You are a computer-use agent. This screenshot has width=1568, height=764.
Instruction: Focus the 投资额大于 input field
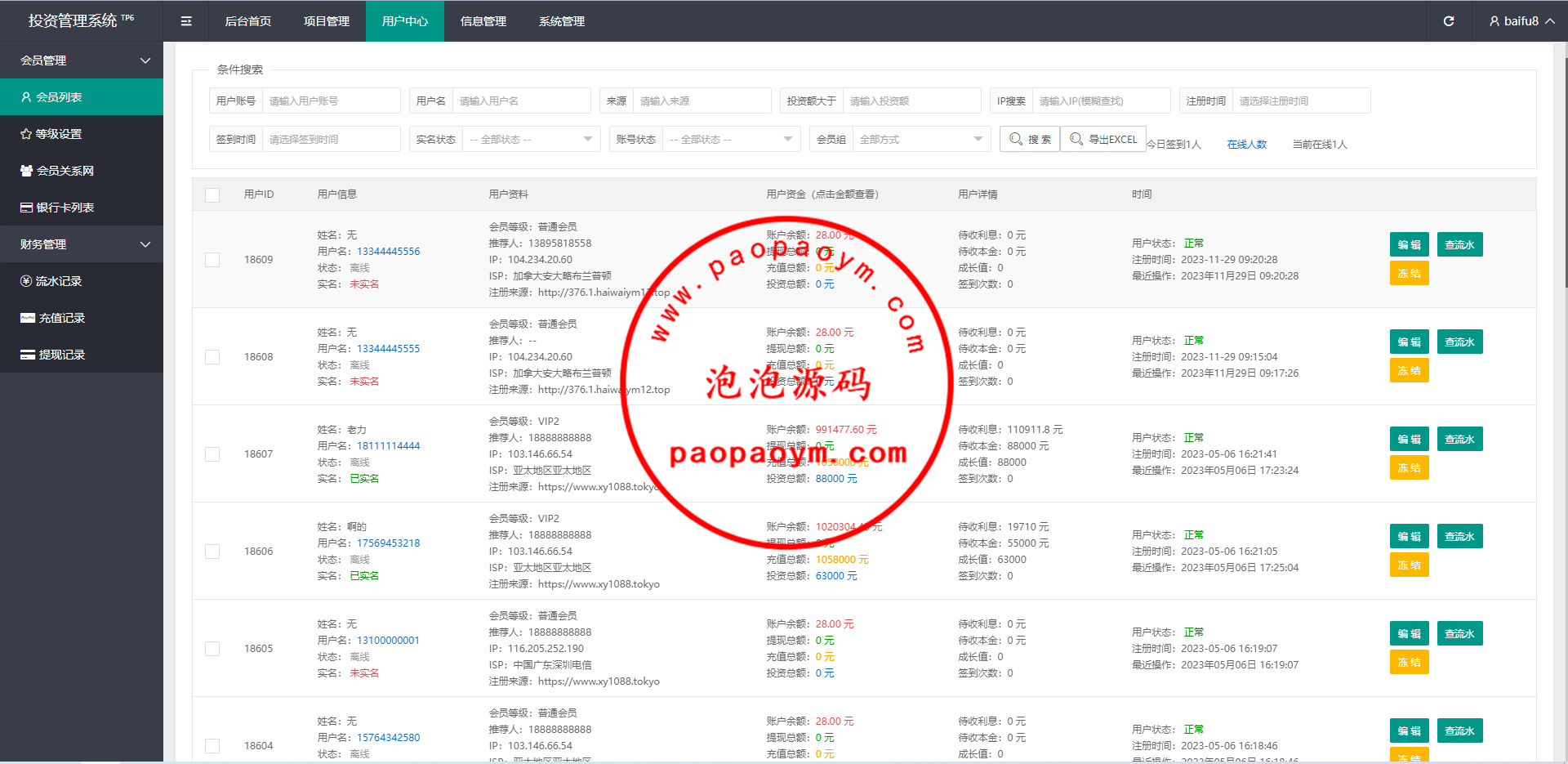click(x=912, y=101)
